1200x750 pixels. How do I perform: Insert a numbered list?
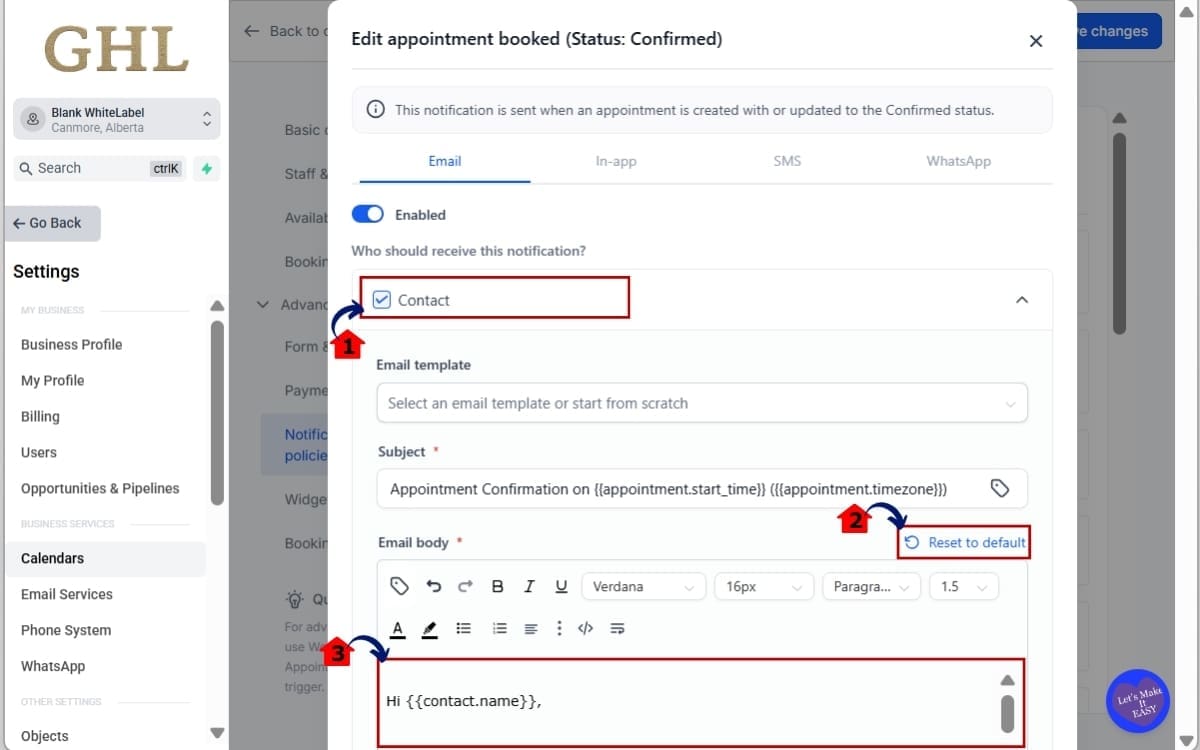pos(499,628)
